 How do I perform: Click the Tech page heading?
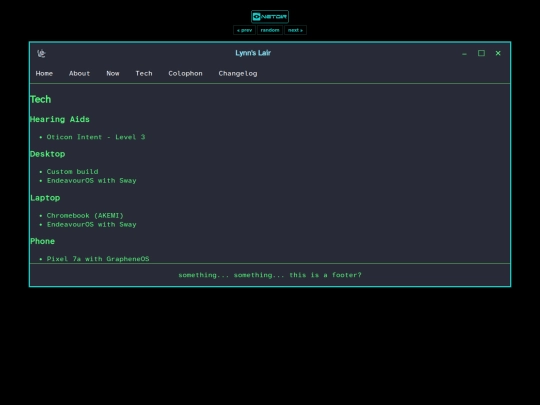[40, 100]
